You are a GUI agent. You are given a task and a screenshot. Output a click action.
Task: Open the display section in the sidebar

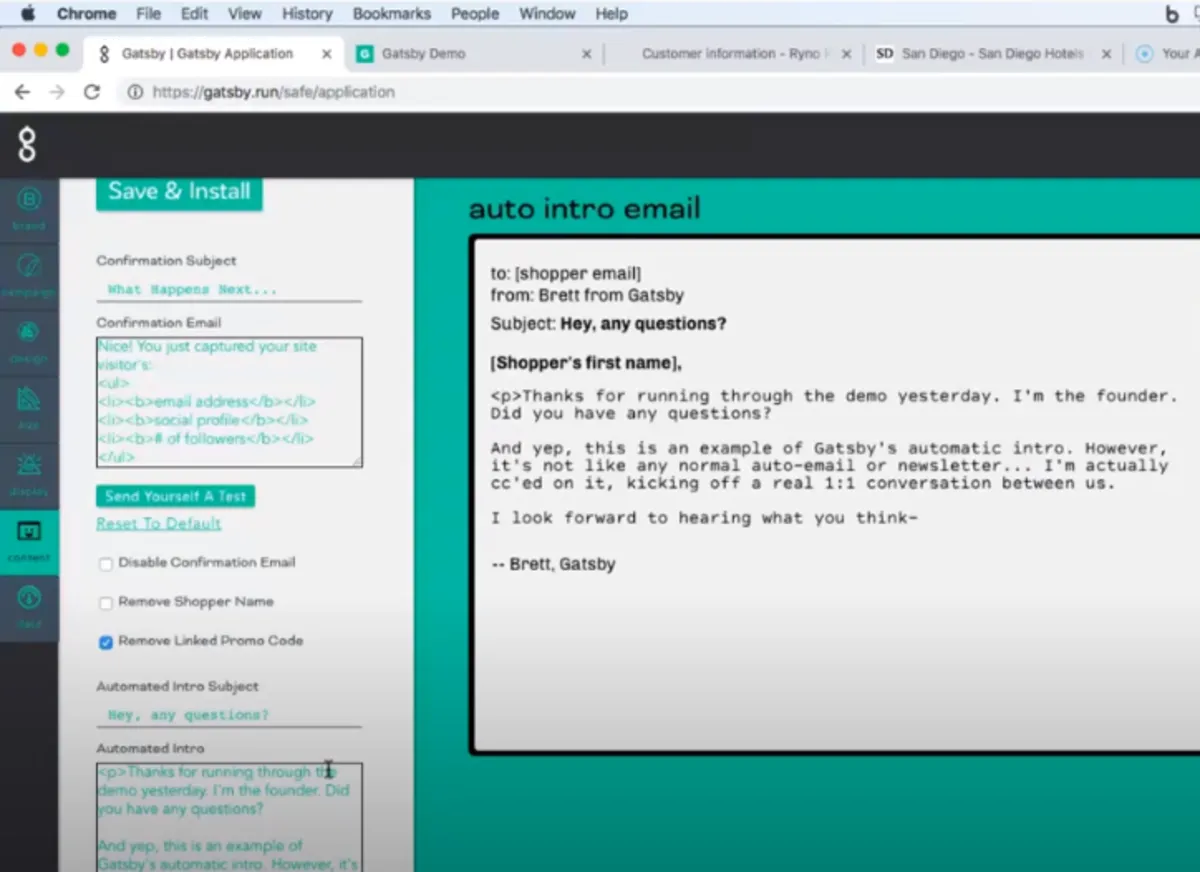tap(28, 473)
